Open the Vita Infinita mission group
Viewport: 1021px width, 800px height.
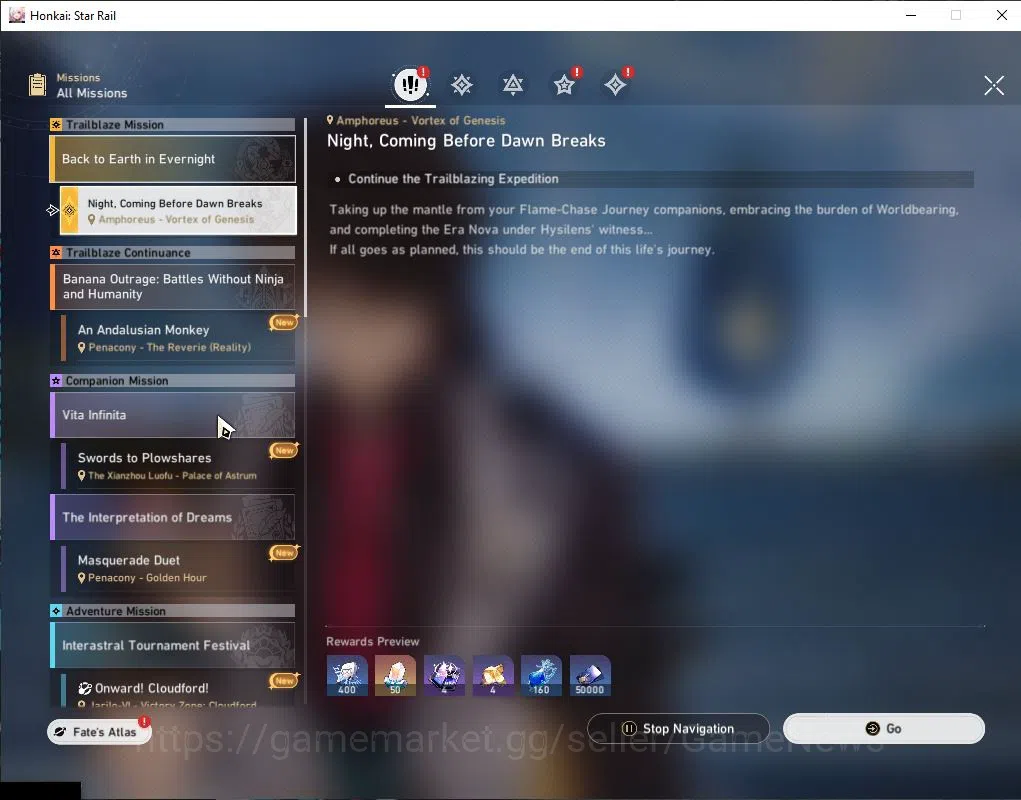click(173, 415)
